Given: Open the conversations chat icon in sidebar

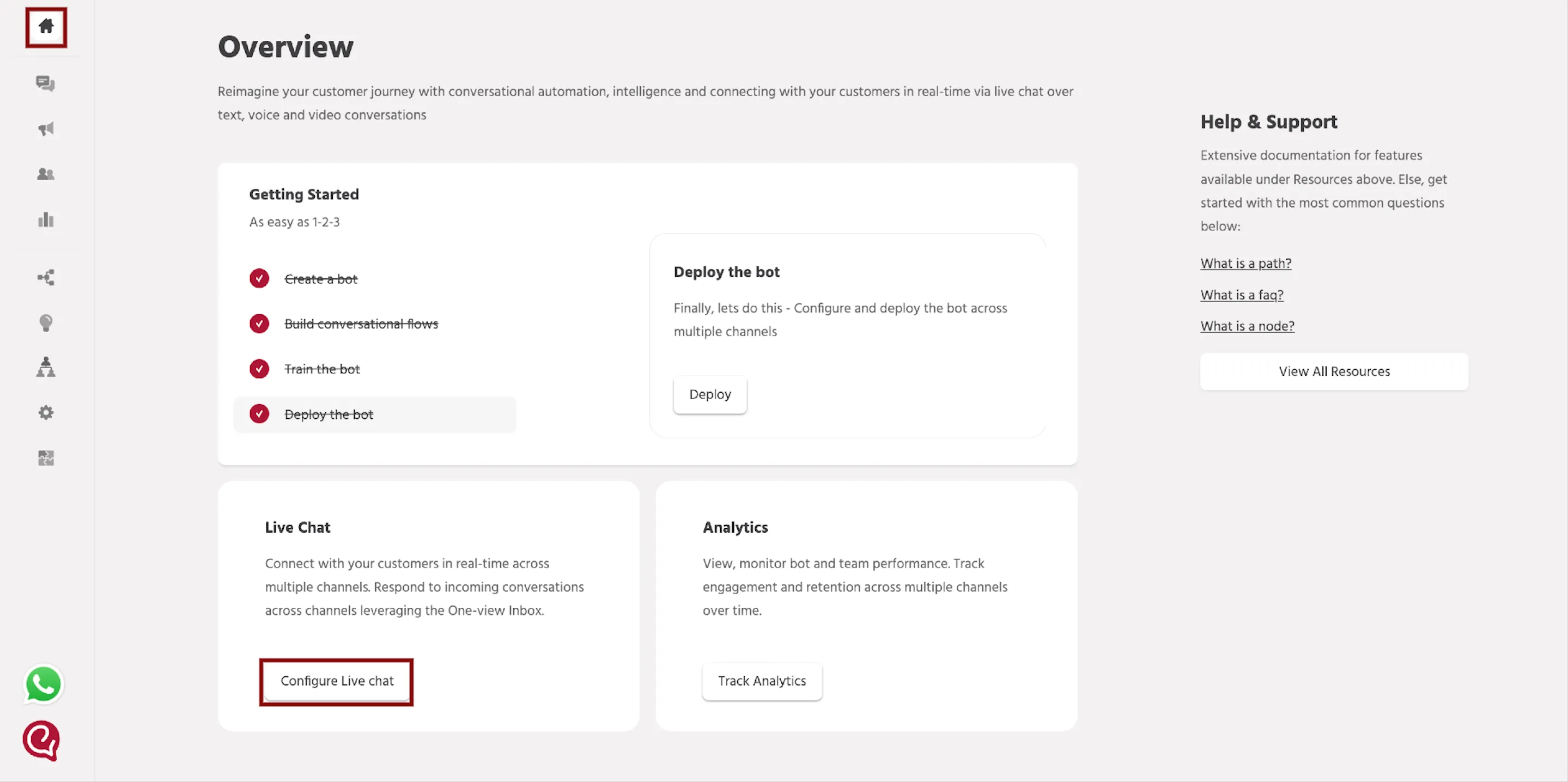Looking at the screenshot, I should pos(46,83).
